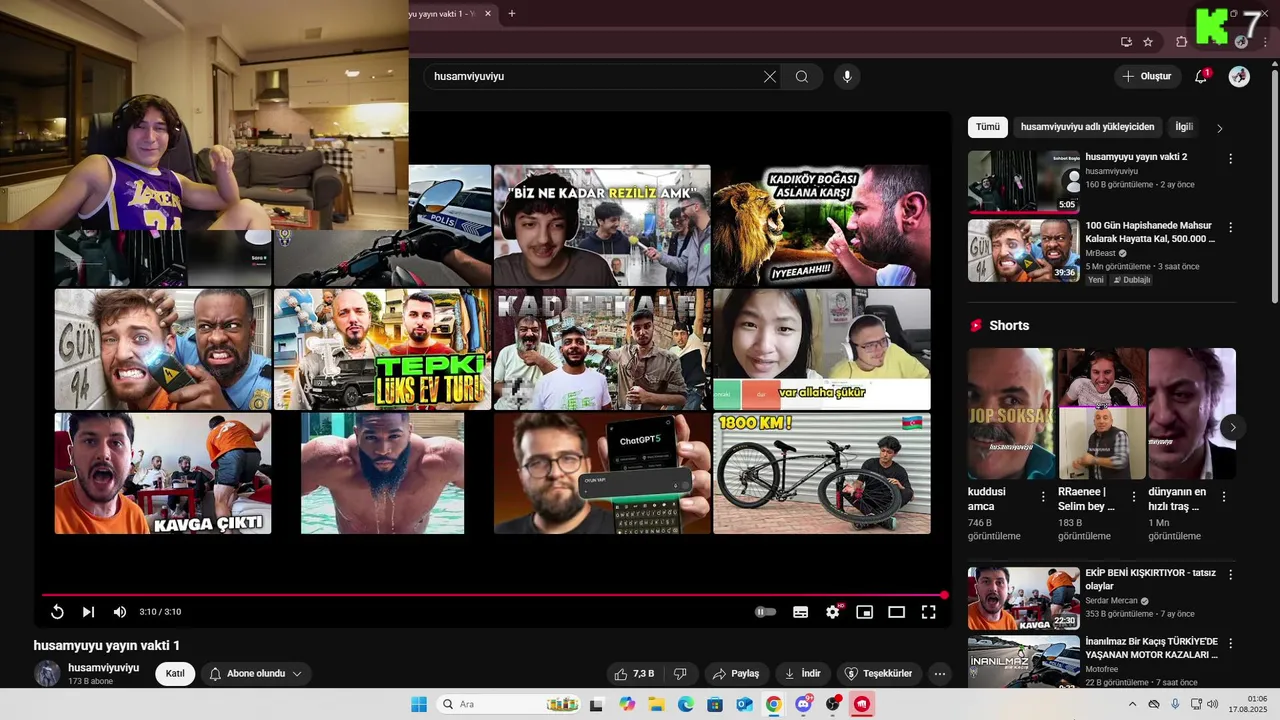The height and width of the screenshot is (720, 1280).
Task: Open the YouTube account avatar menu
Action: tap(1239, 76)
